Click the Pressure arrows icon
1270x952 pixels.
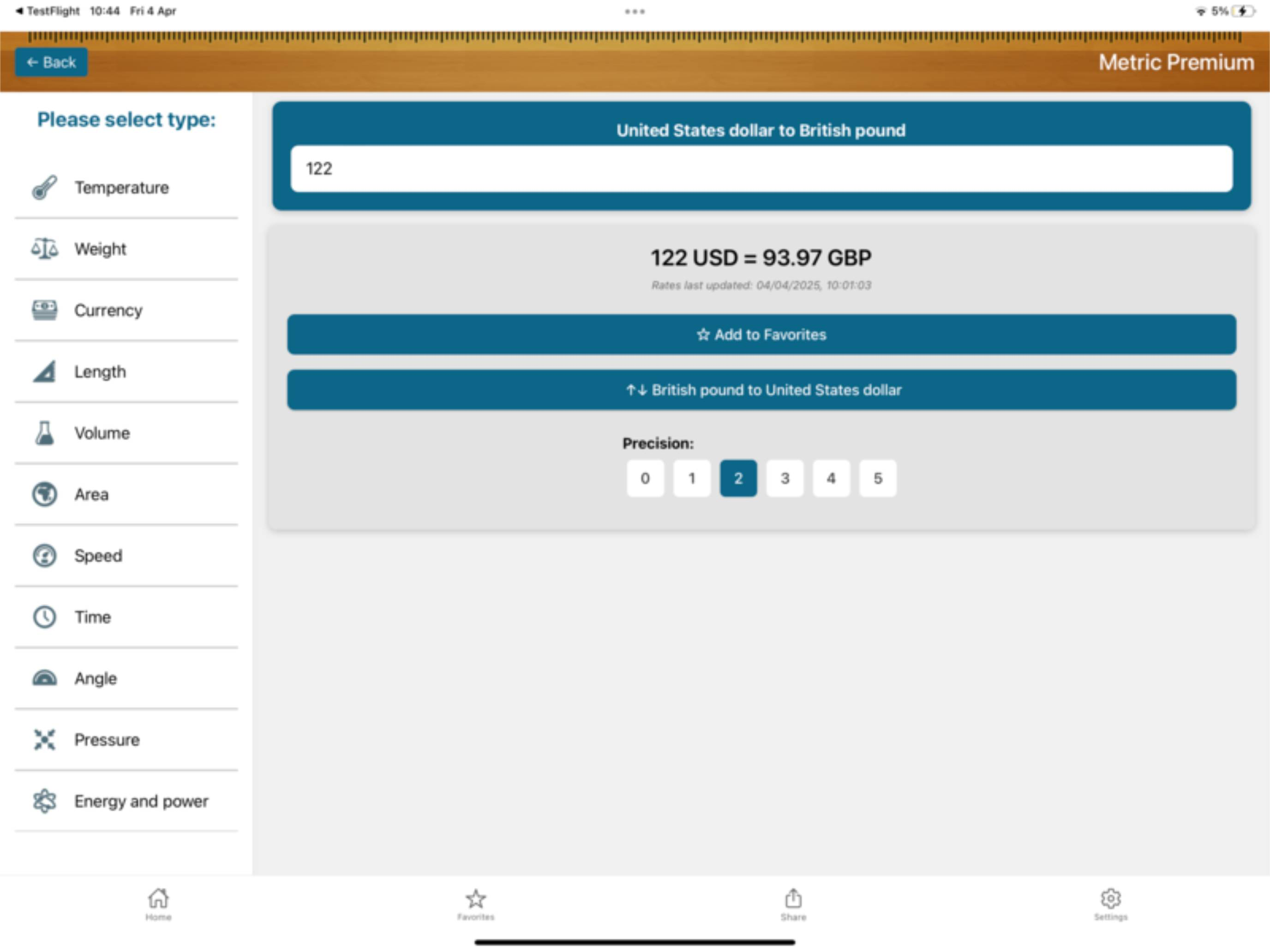(44, 740)
